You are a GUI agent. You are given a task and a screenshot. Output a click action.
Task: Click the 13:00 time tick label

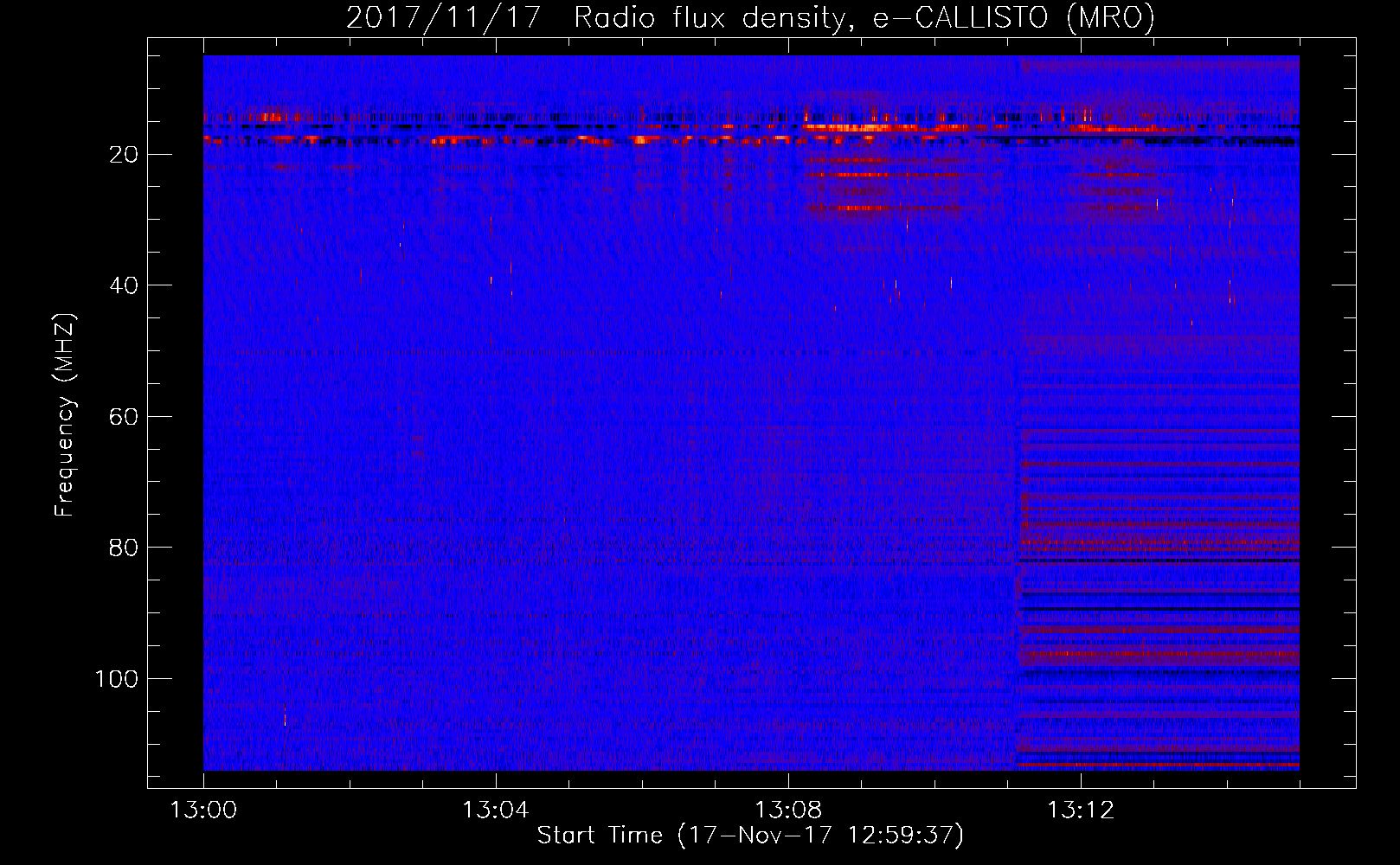(x=203, y=811)
